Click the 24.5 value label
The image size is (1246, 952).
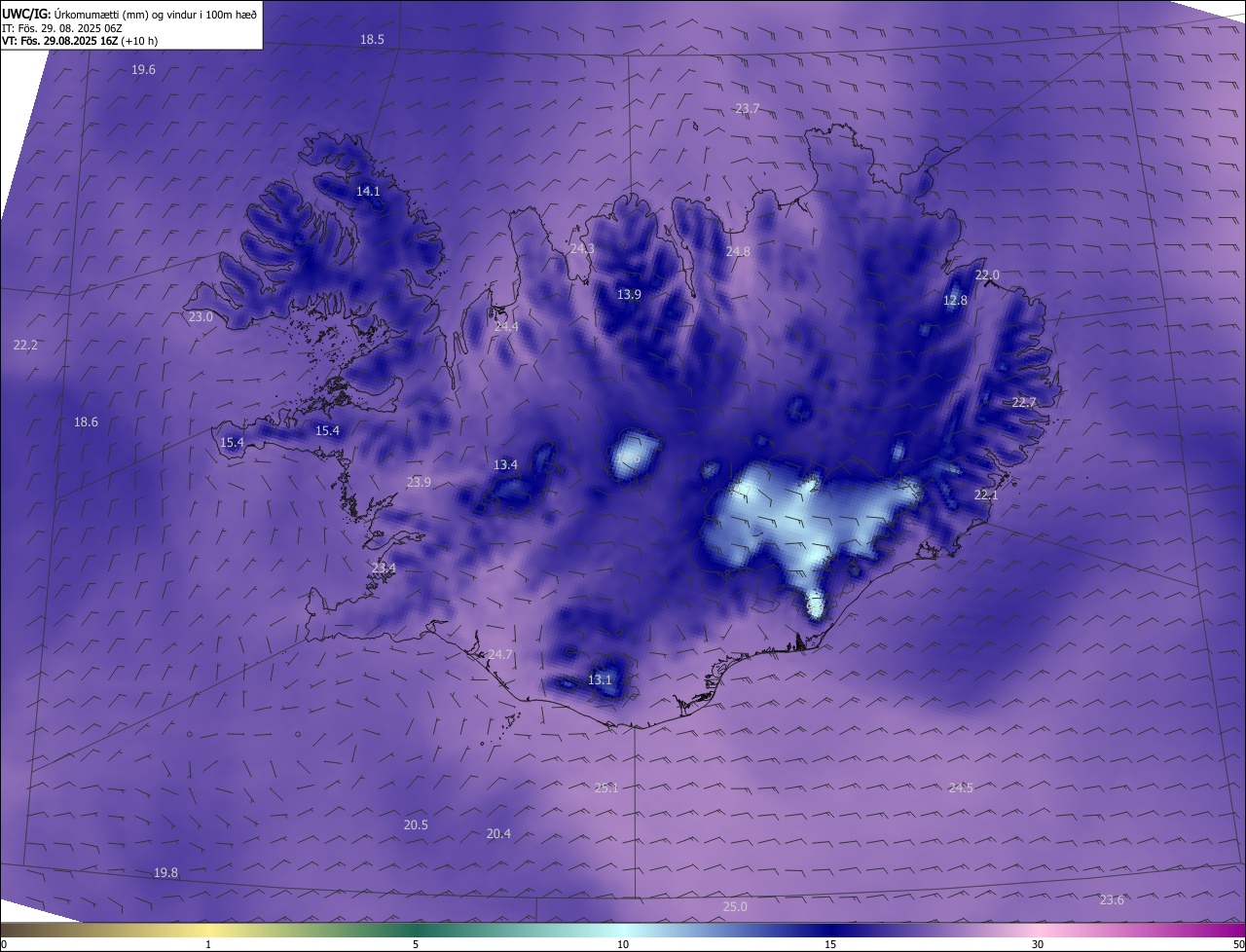click(x=961, y=788)
